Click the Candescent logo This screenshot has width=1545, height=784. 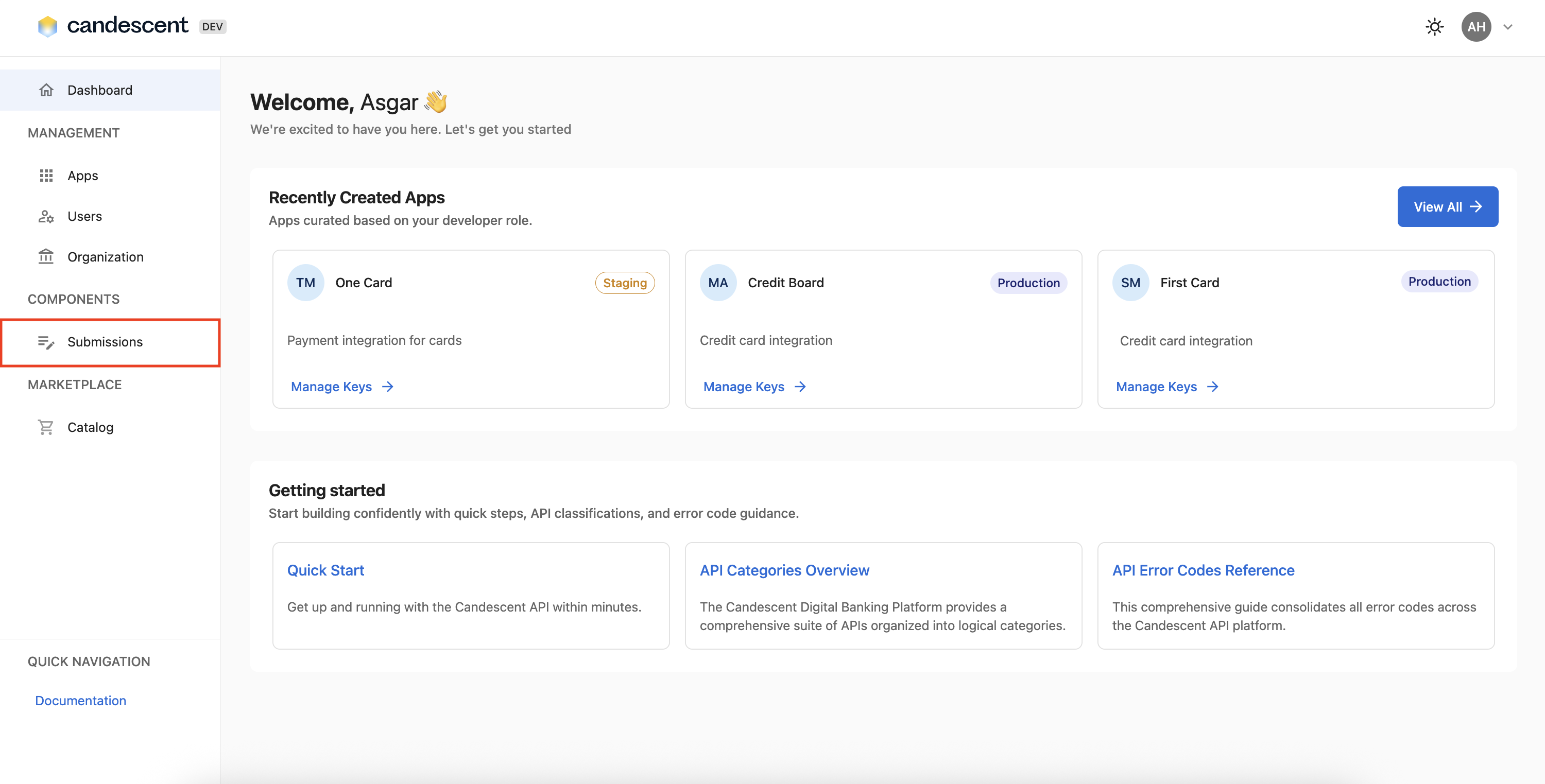[113, 25]
